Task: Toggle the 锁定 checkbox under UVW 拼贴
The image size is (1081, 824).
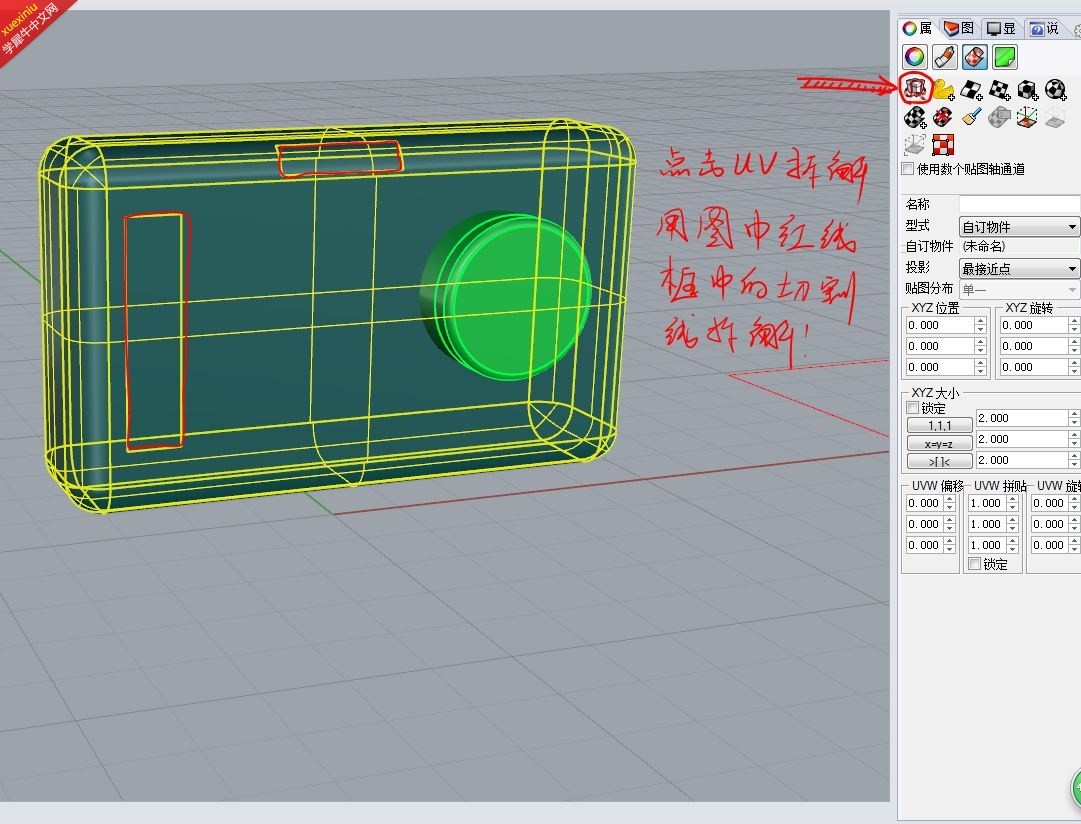Action: 974,564
